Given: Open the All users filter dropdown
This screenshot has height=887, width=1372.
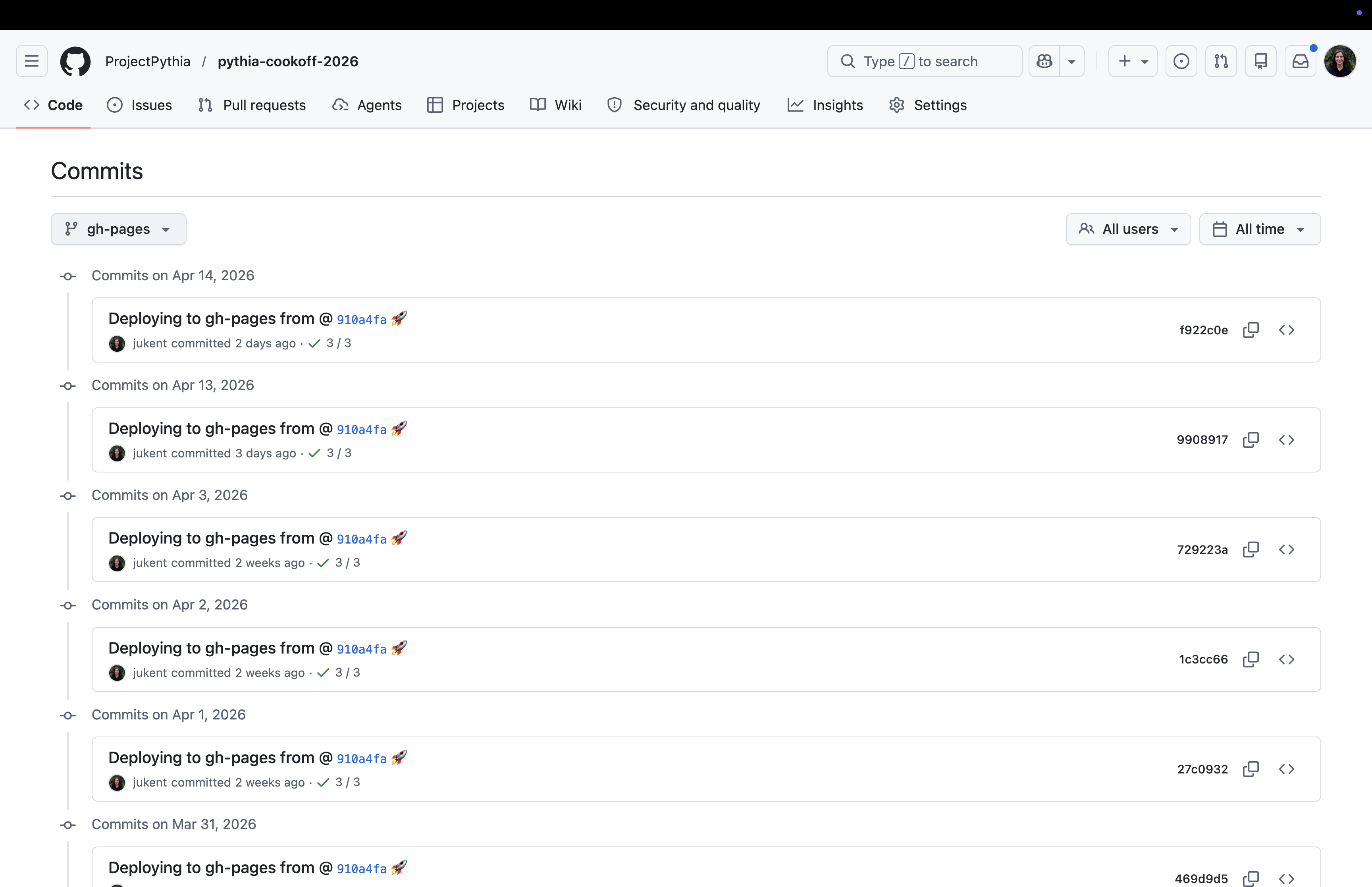Looking at the screenshot, I should coord(1129,229).
